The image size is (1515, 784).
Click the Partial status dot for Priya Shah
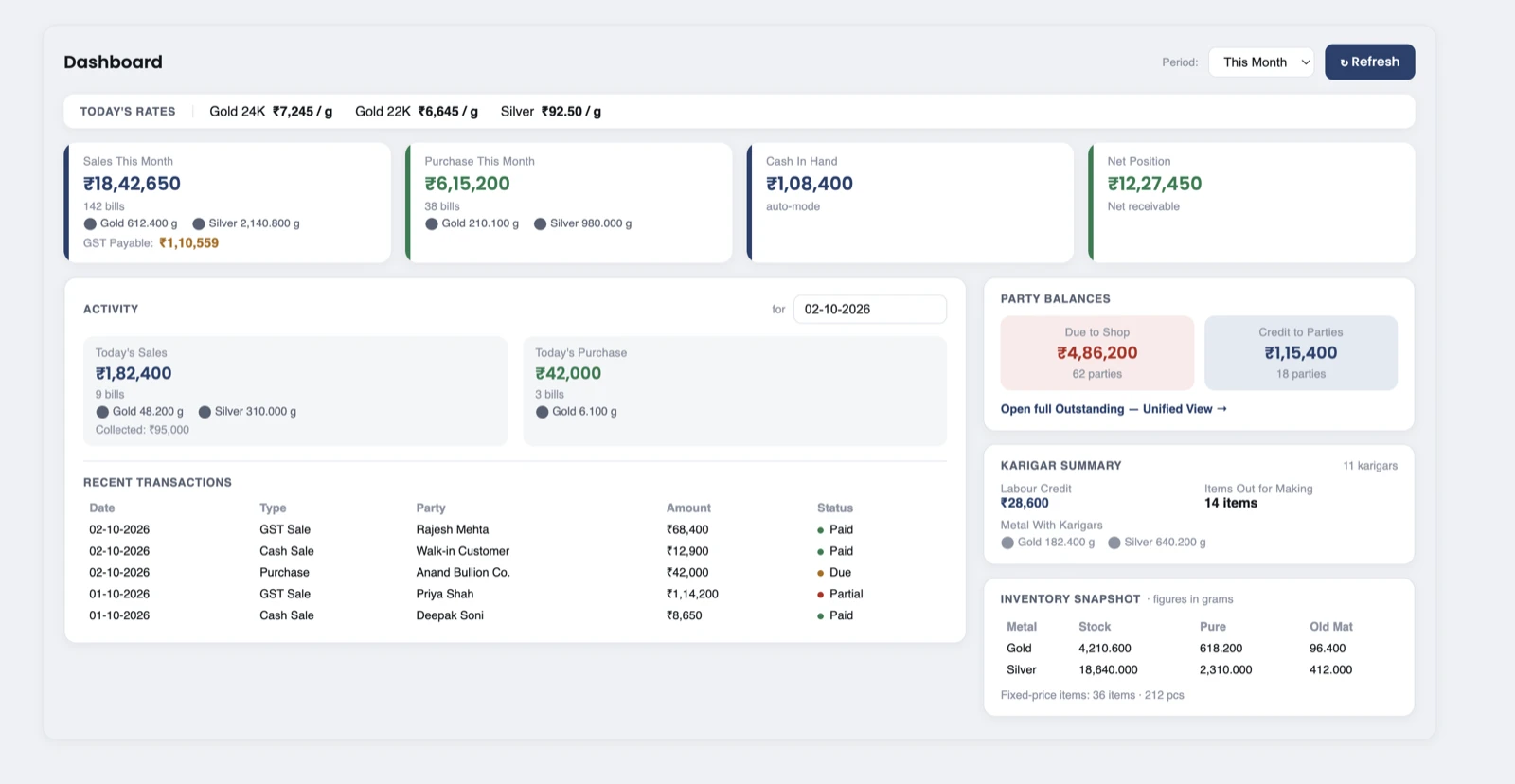click(820, 595)
